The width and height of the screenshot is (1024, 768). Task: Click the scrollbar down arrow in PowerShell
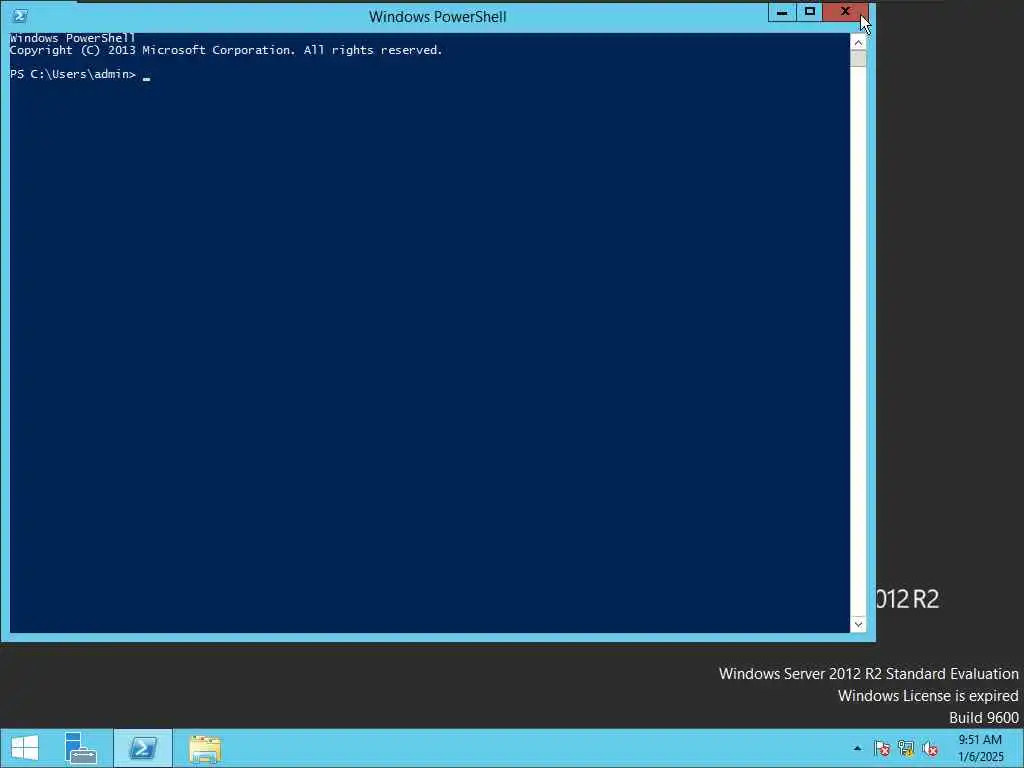(858, 624)
